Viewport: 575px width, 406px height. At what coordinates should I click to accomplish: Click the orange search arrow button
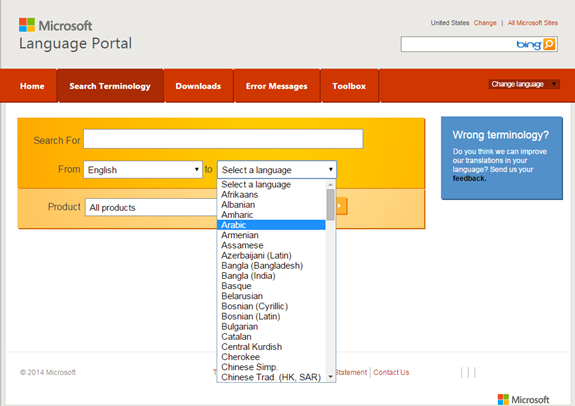pos(341,206)
